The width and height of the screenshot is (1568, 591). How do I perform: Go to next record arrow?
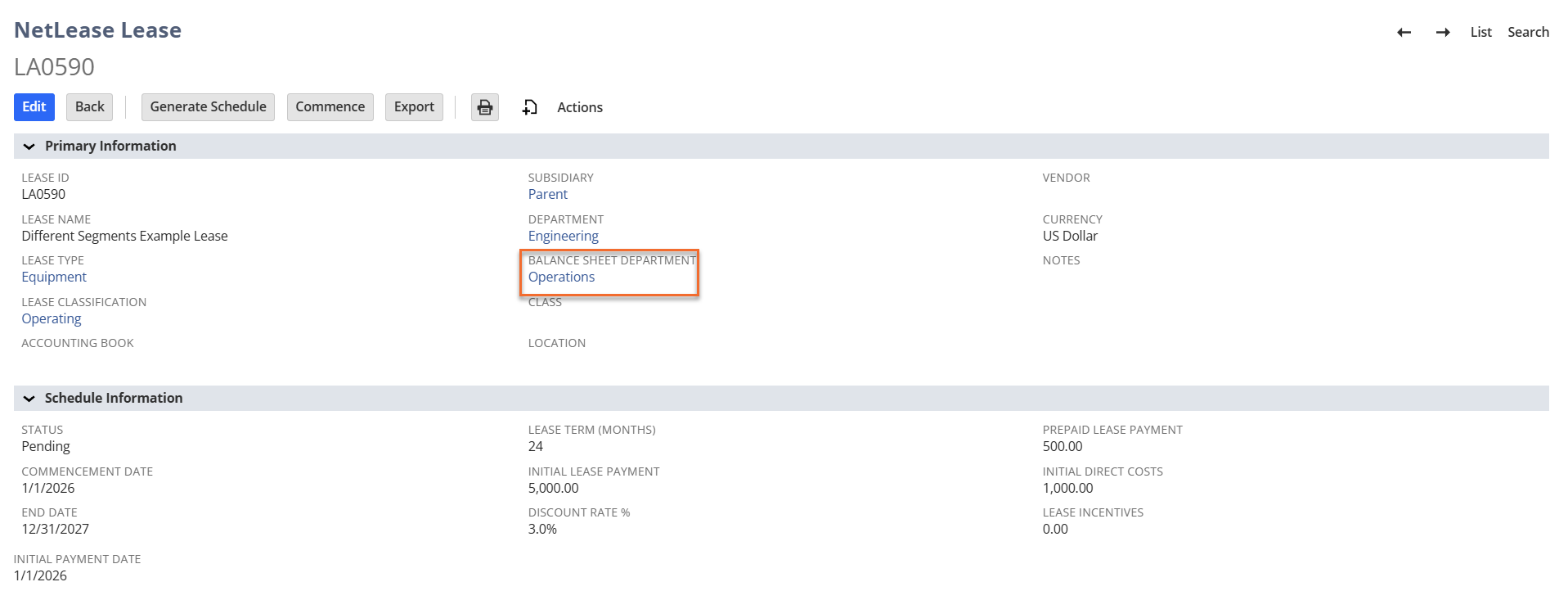pyautogui.click(x=1443, y=32)
